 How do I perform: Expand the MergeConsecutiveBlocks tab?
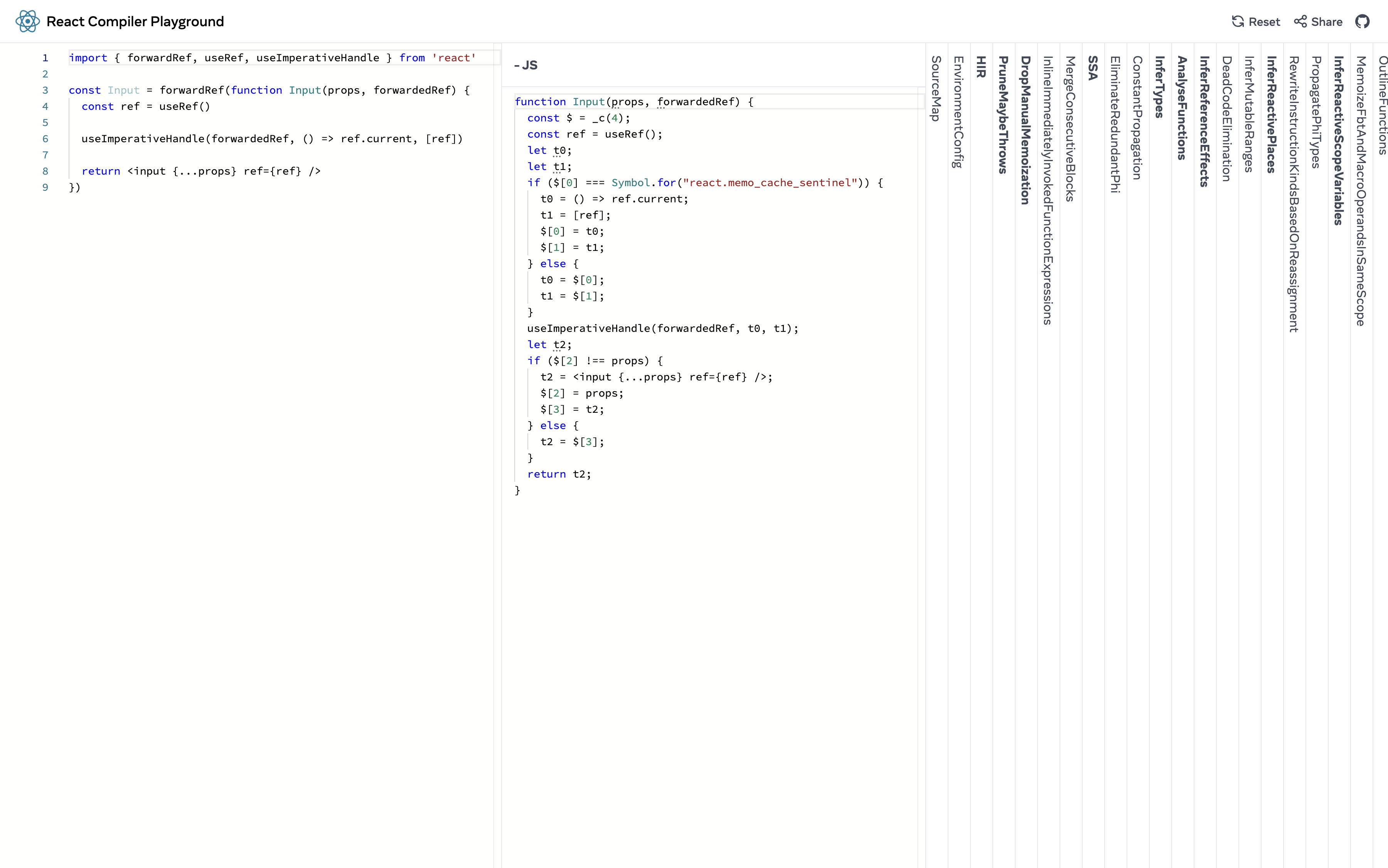pyautogui.click(x=1070, y=129)
